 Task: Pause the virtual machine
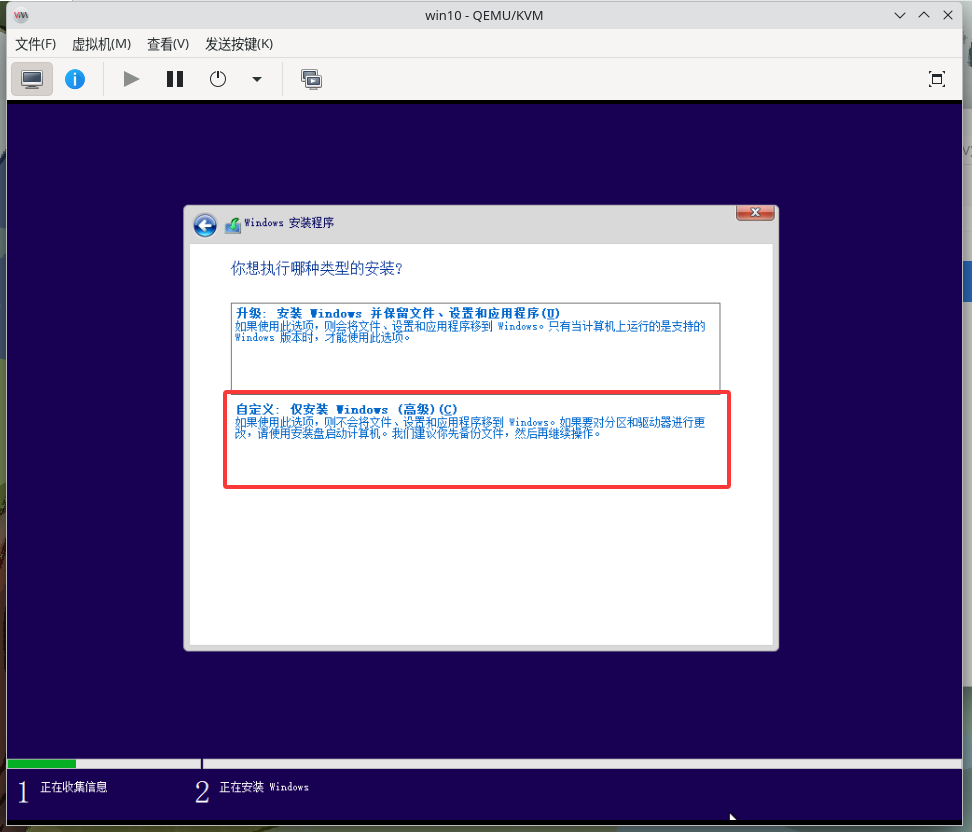click(x=175, y=79)
